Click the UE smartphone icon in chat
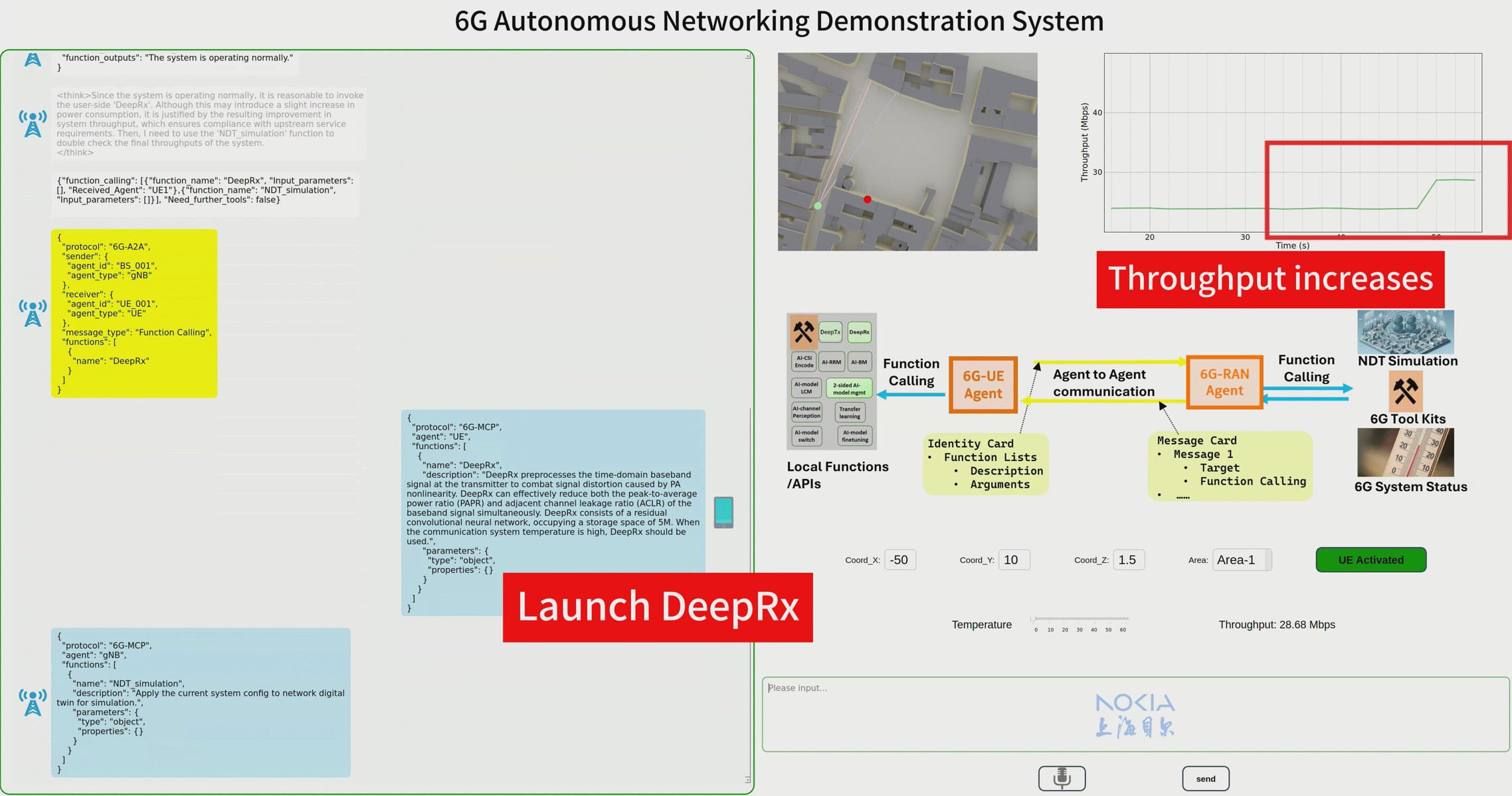 (x=723, y=512)
